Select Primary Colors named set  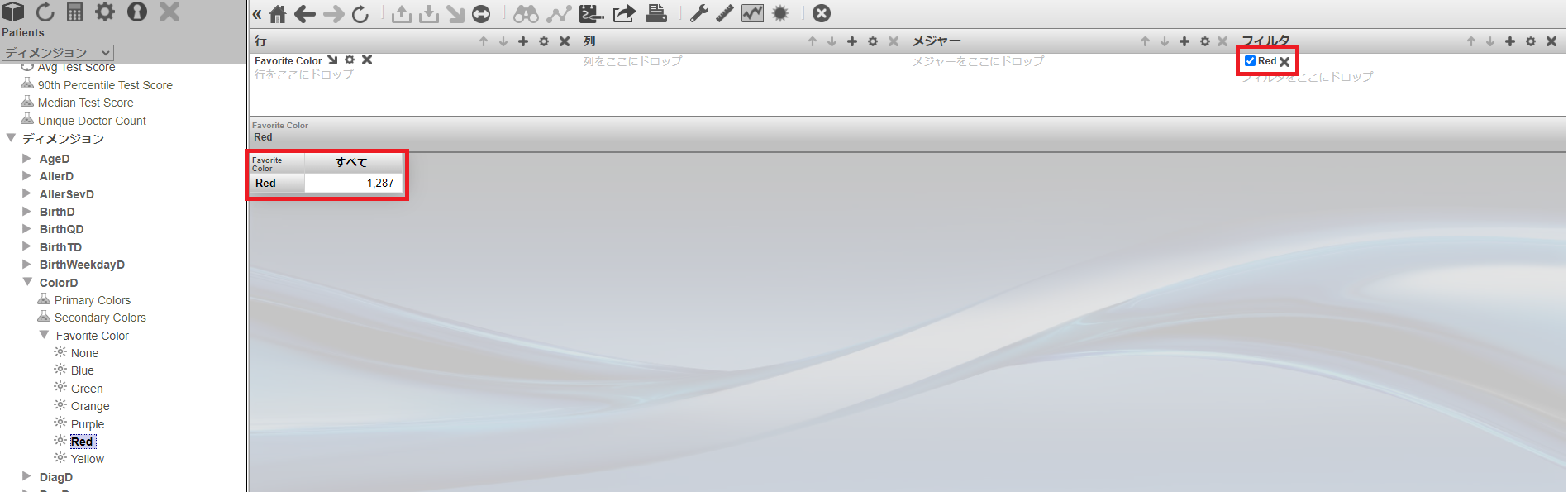coord(92,300)
